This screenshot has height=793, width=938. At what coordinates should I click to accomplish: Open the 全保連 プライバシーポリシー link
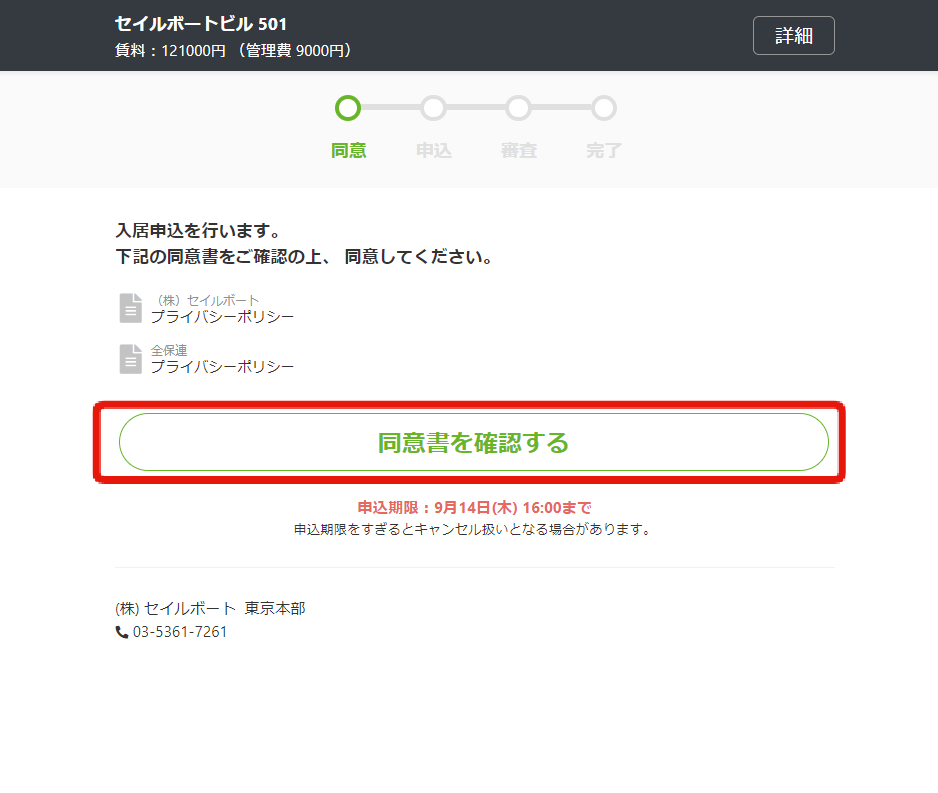point(222,359)
